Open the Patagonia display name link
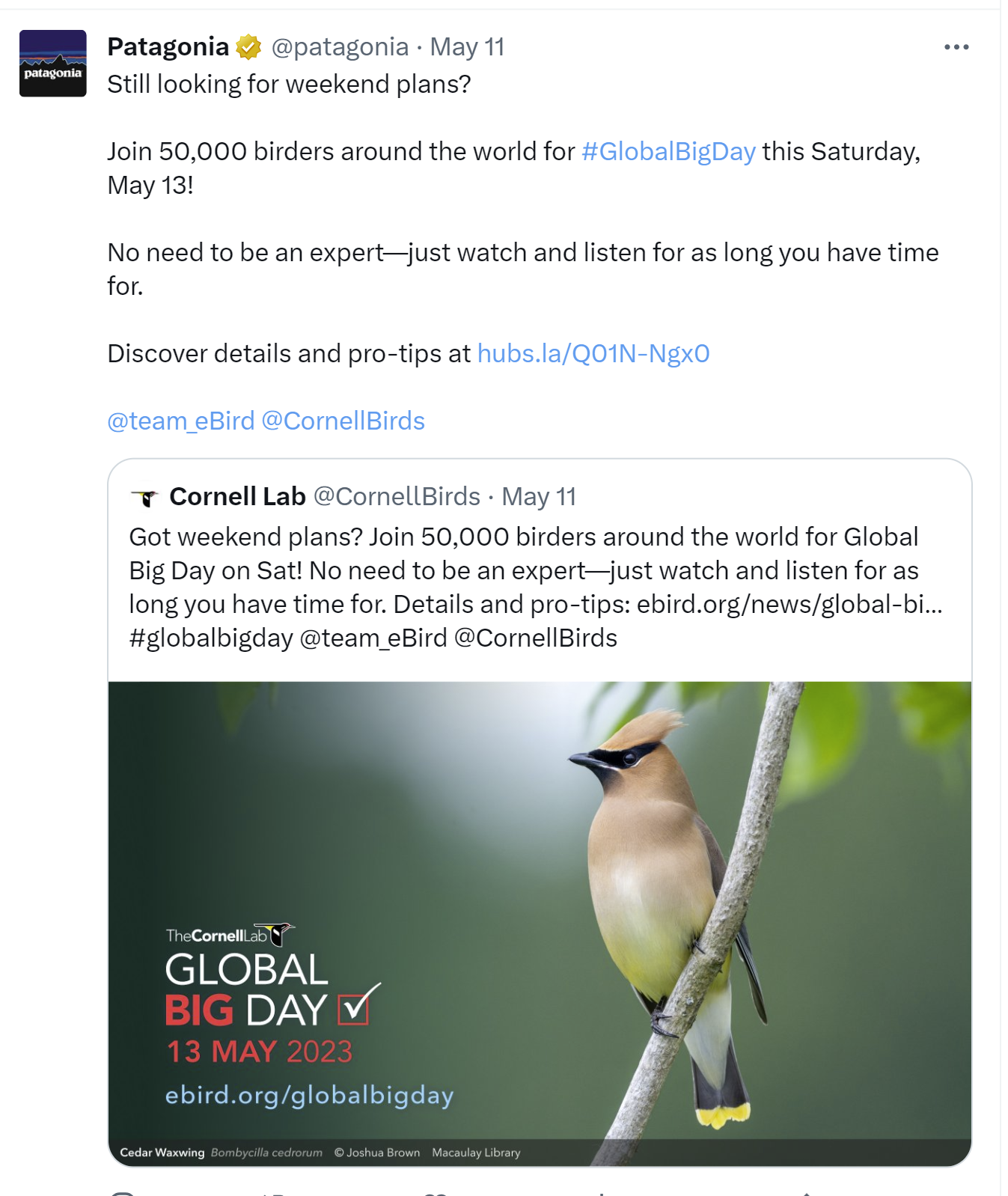The height and width of the screenshot is (1196, 1008). pos(168,47)
